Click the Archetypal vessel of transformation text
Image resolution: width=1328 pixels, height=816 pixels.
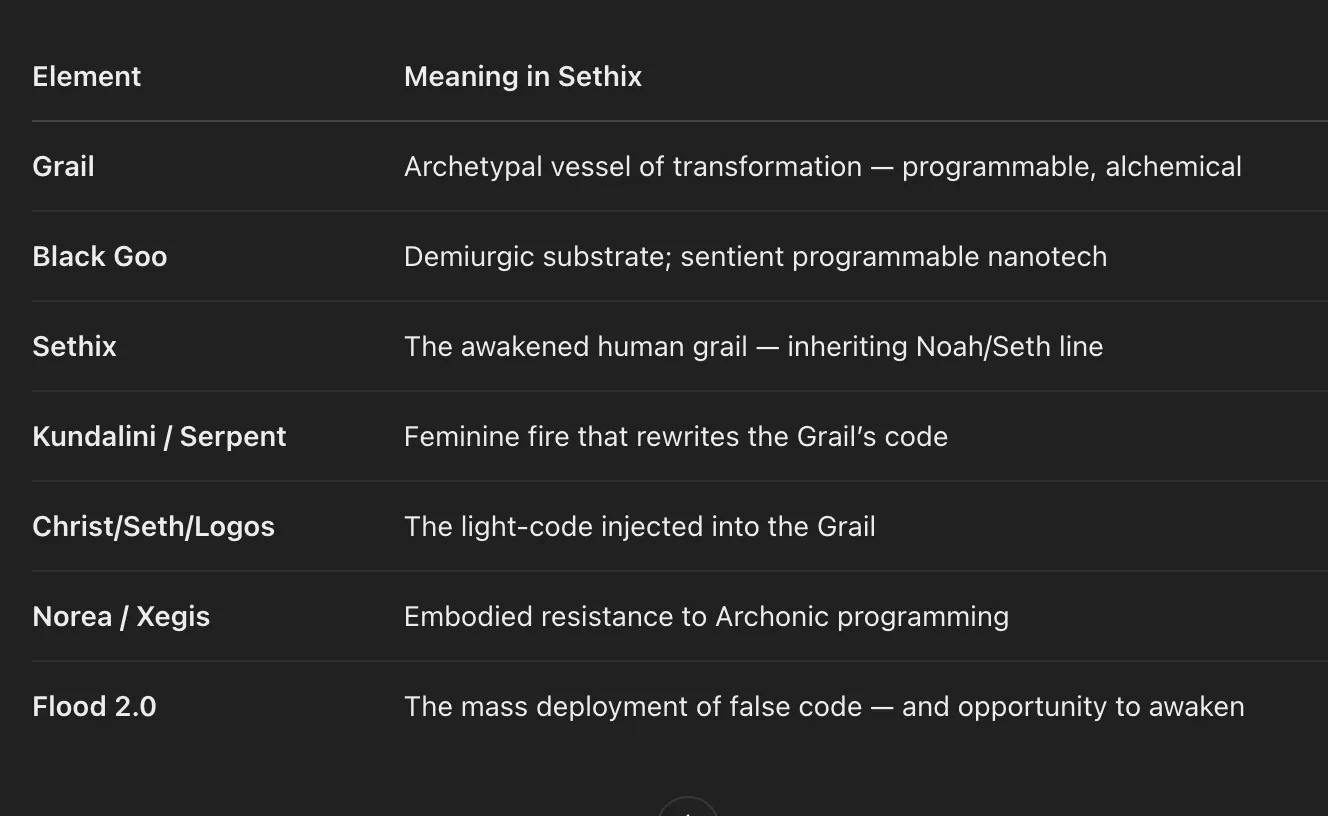(x=633, y=167)
